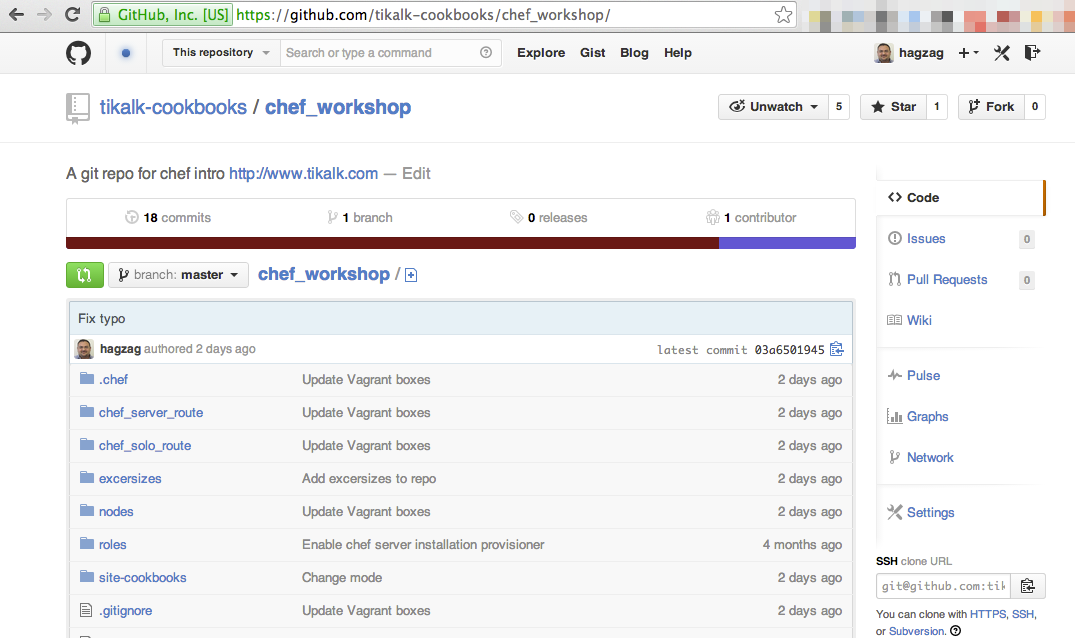Viewport: 1075px width, 638px height.
Task: Fork the repository
Action: click(991, 107)
